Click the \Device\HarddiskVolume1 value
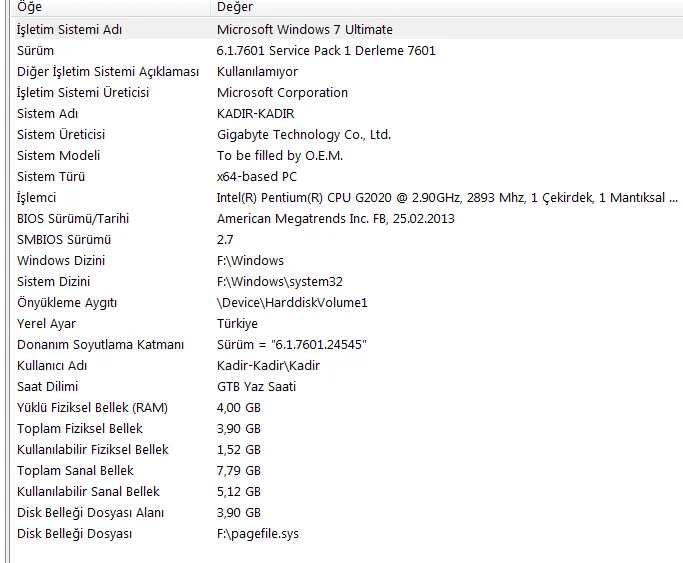 292,303
